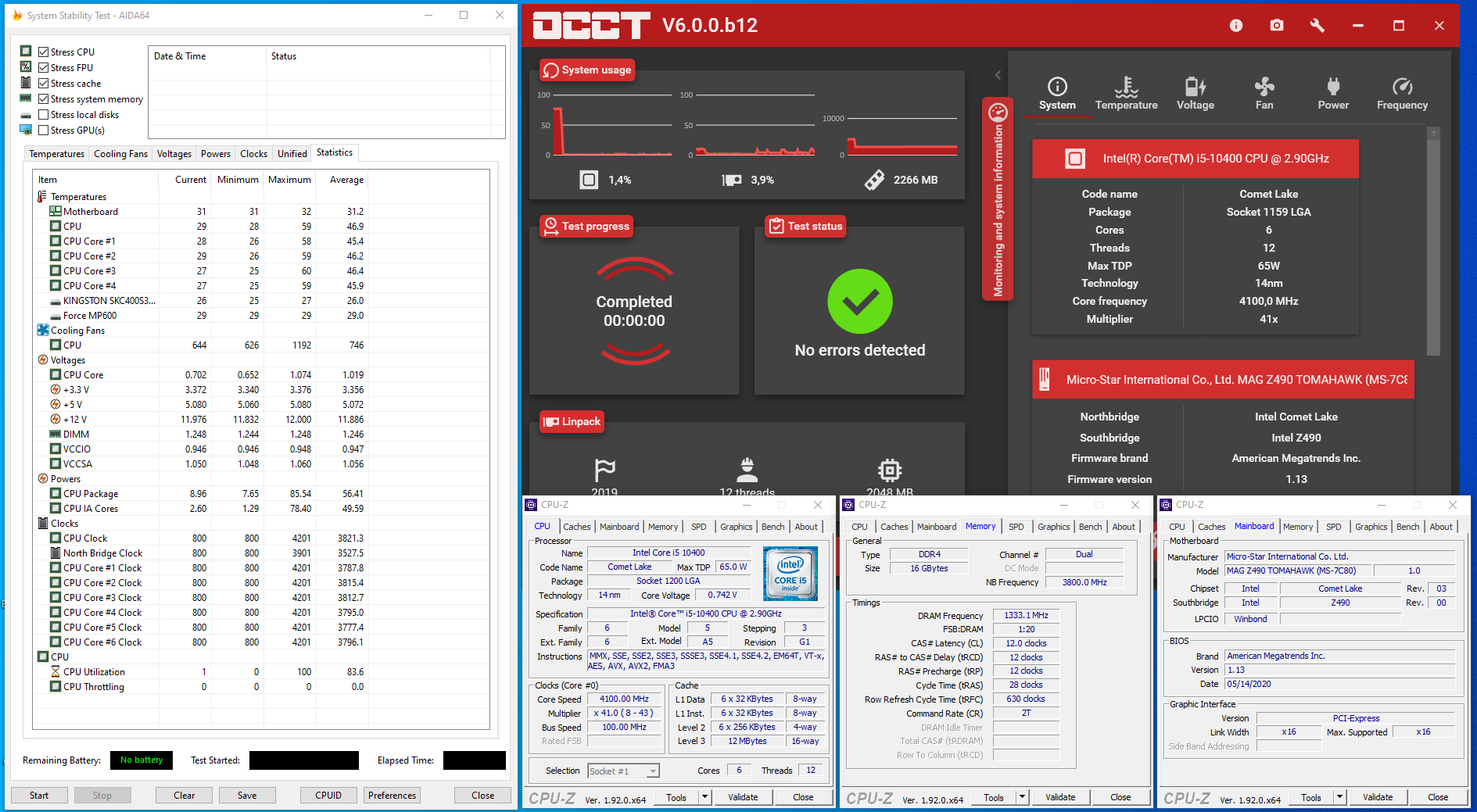The width and height of the screenshot is (1477, 812).
Task: Open the SPD tab in CPU-Z Memory window
Action: tap(1016, 527)
